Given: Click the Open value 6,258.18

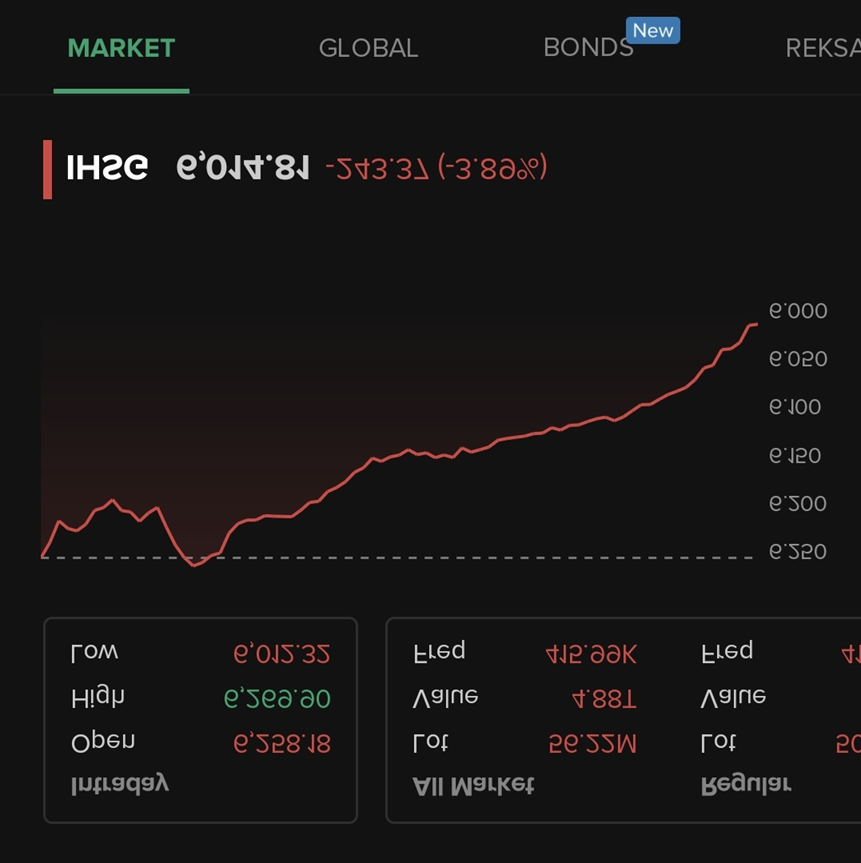Looking at the screenshot, I should tap(281, 744).
